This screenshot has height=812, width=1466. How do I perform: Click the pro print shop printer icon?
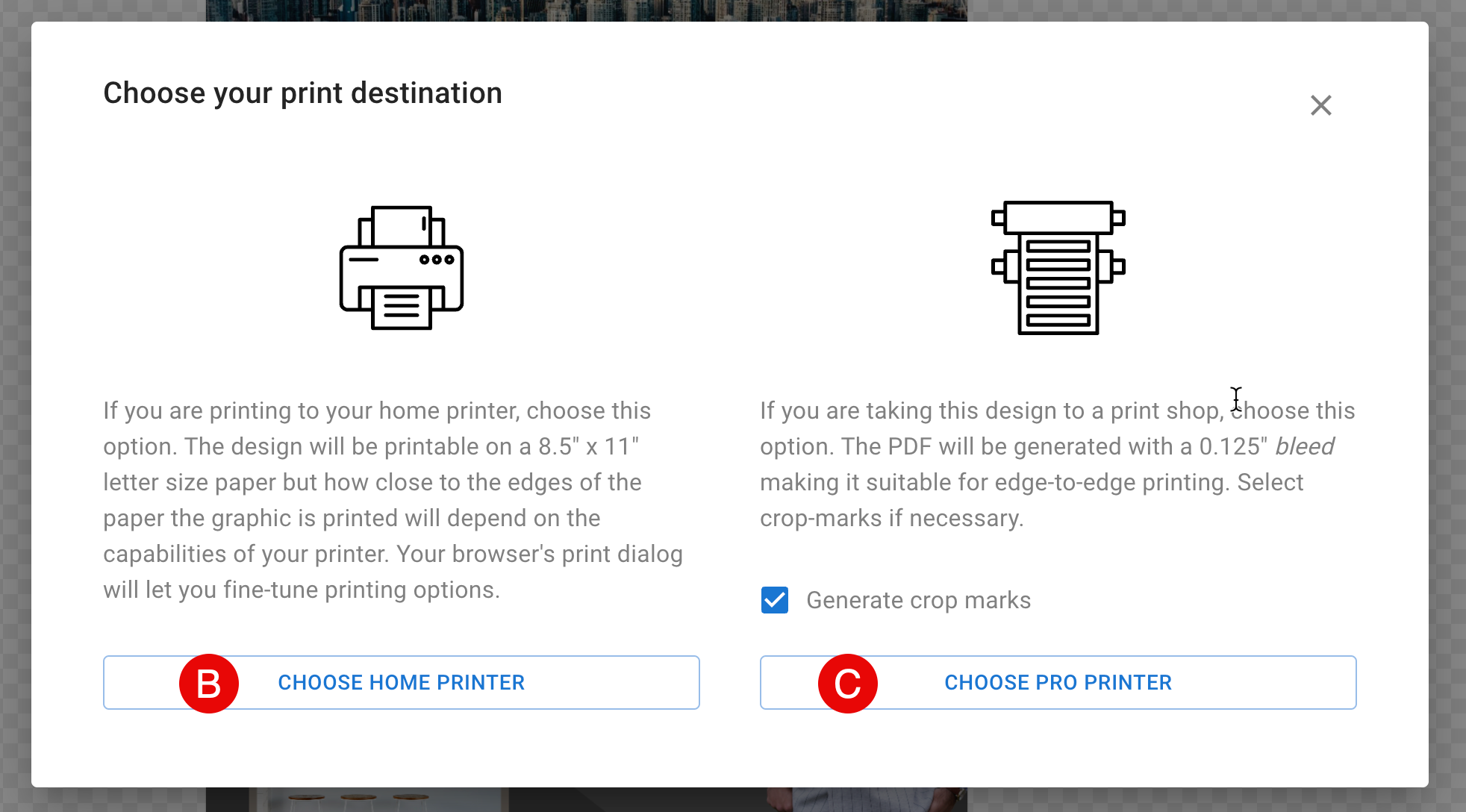1058,268
